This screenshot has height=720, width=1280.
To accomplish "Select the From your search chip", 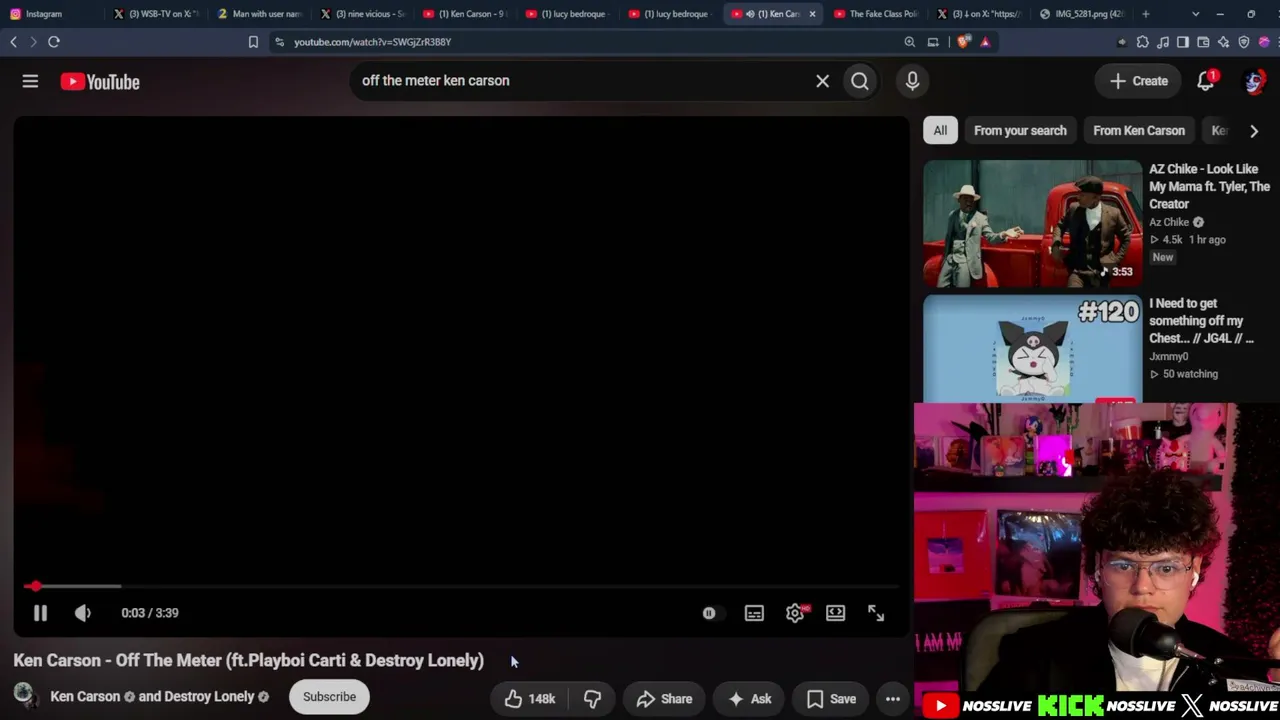I will pyautogui.click(x=1020, y=130).
